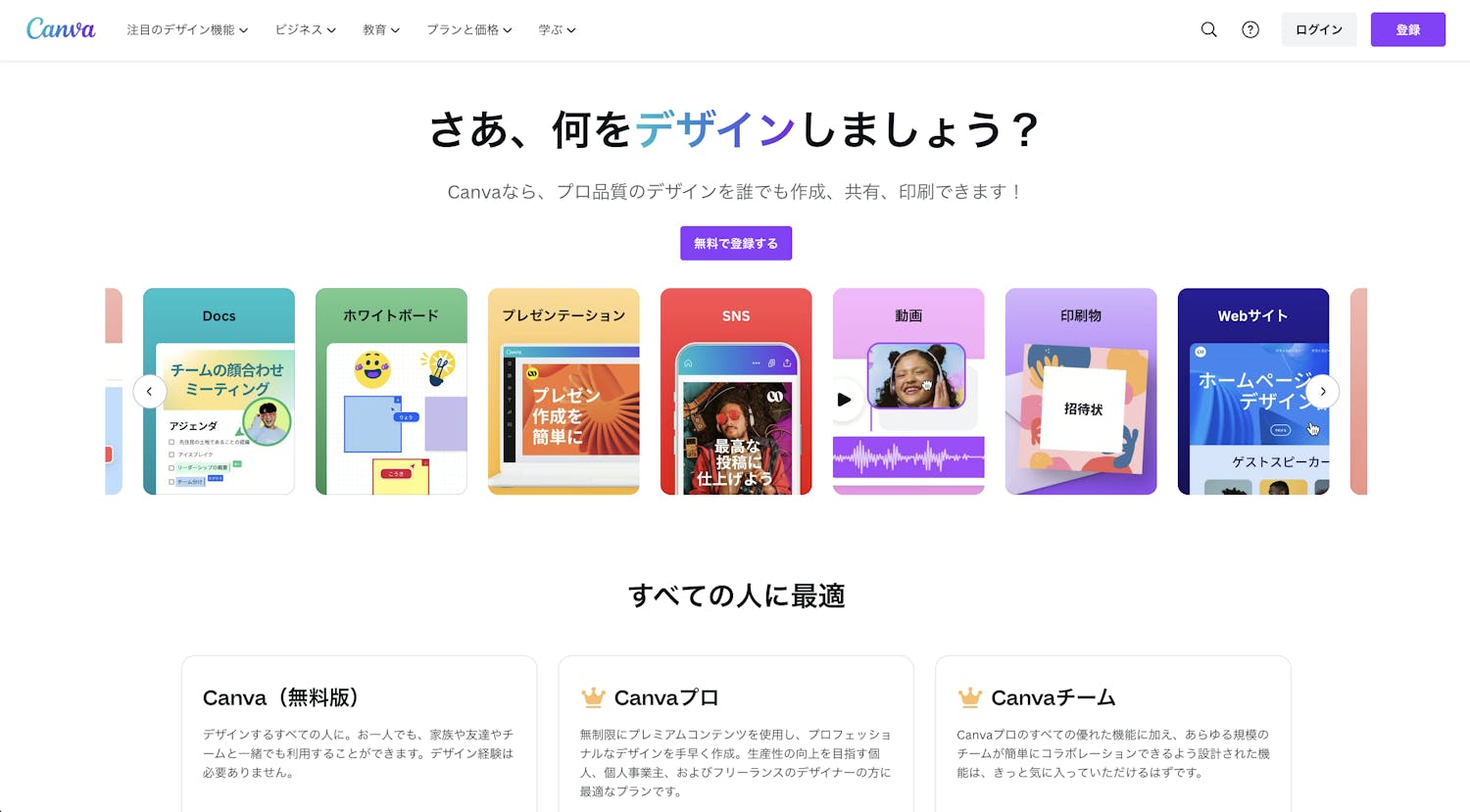
Task: Expand the 教育 dropdown menu
Action: pyautogui.click(x=381, y=29)
